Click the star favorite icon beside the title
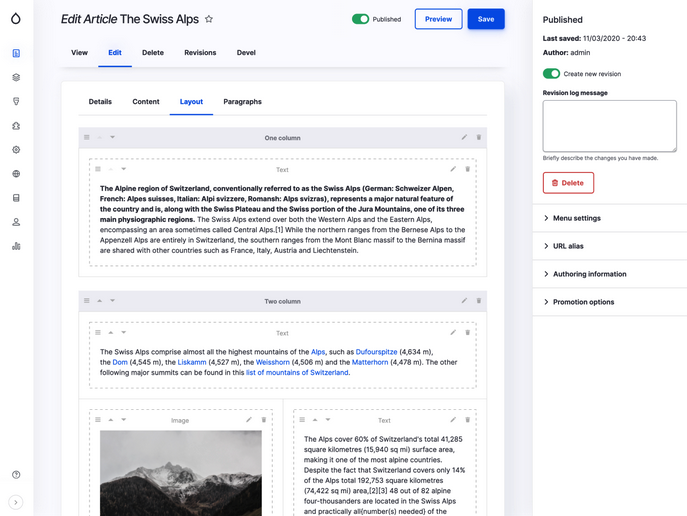Screen dimensions: 687x516 coord(209,19)
